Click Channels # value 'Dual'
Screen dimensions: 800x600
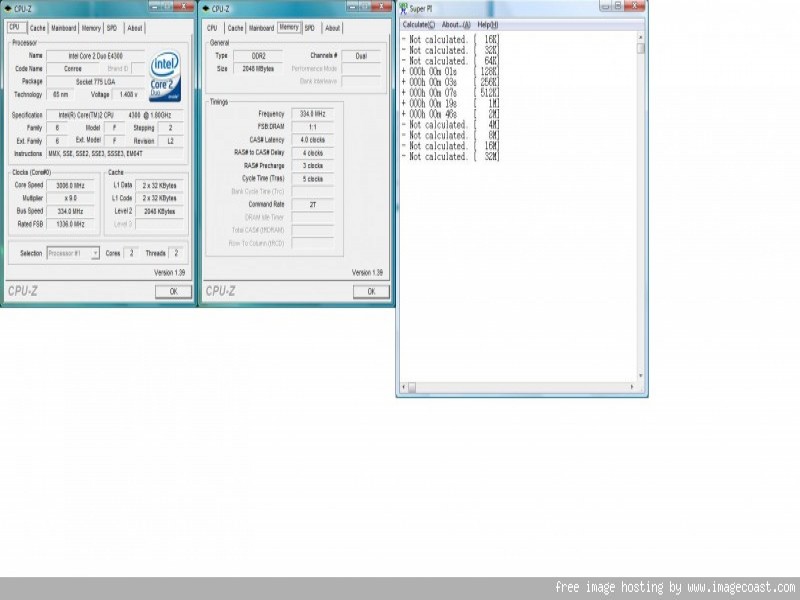(361, 56)
